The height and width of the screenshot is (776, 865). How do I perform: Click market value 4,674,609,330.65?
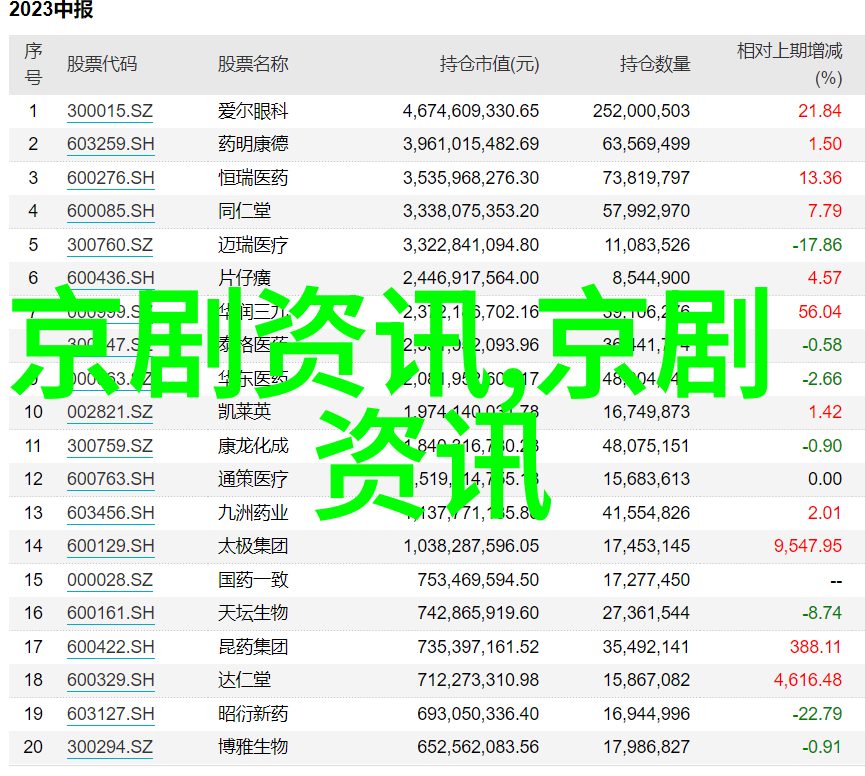(471, 111)
